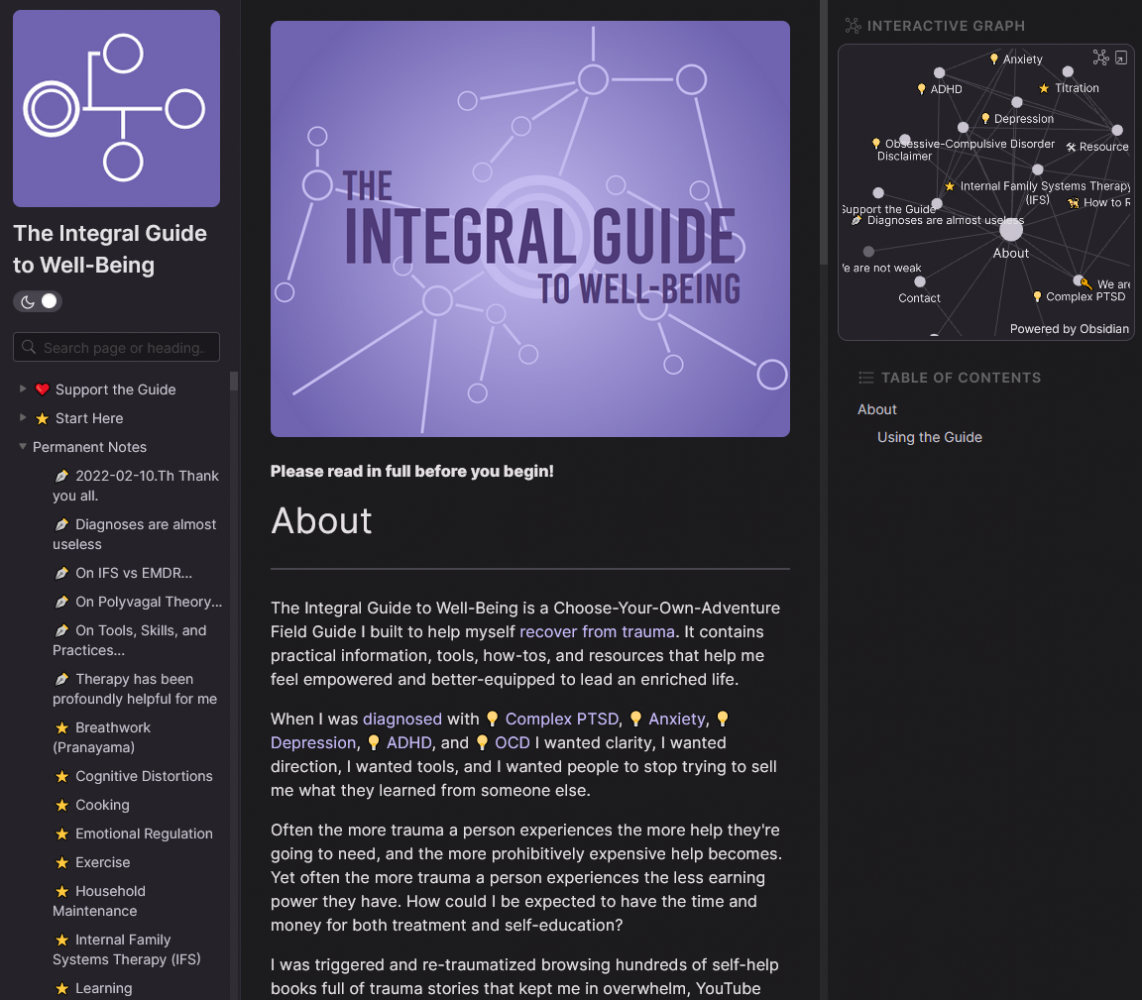This screenshot has width=1142, height=1000.
Task: Click the Table of Contents list icon
Action: (x=866, y=378)
